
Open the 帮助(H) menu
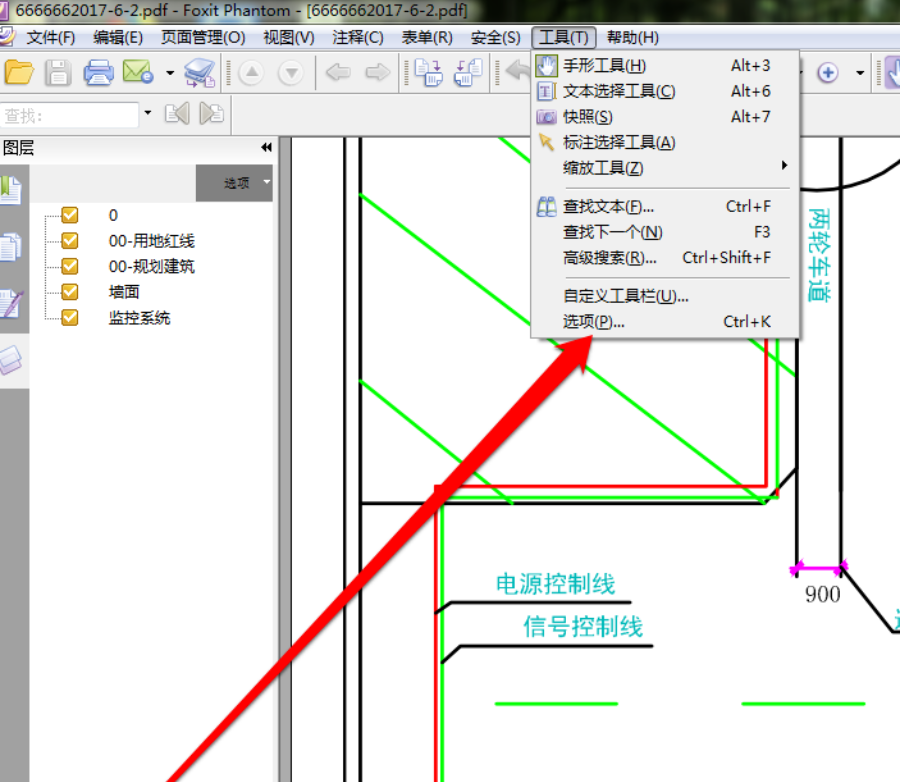click(x=633, y=37)
